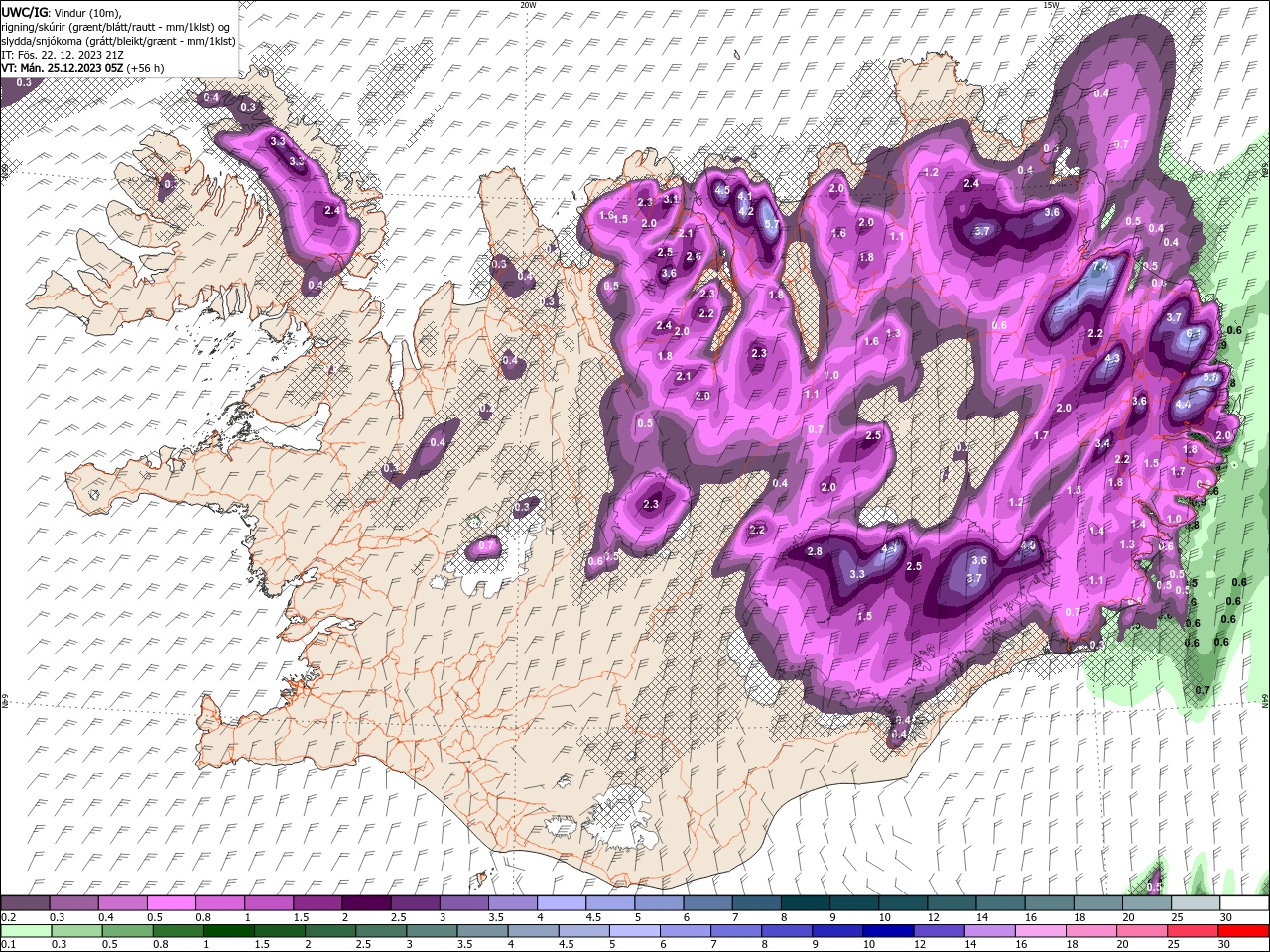
Task: Click the lower legend red swatch labeled 30
Action: 1243,931
